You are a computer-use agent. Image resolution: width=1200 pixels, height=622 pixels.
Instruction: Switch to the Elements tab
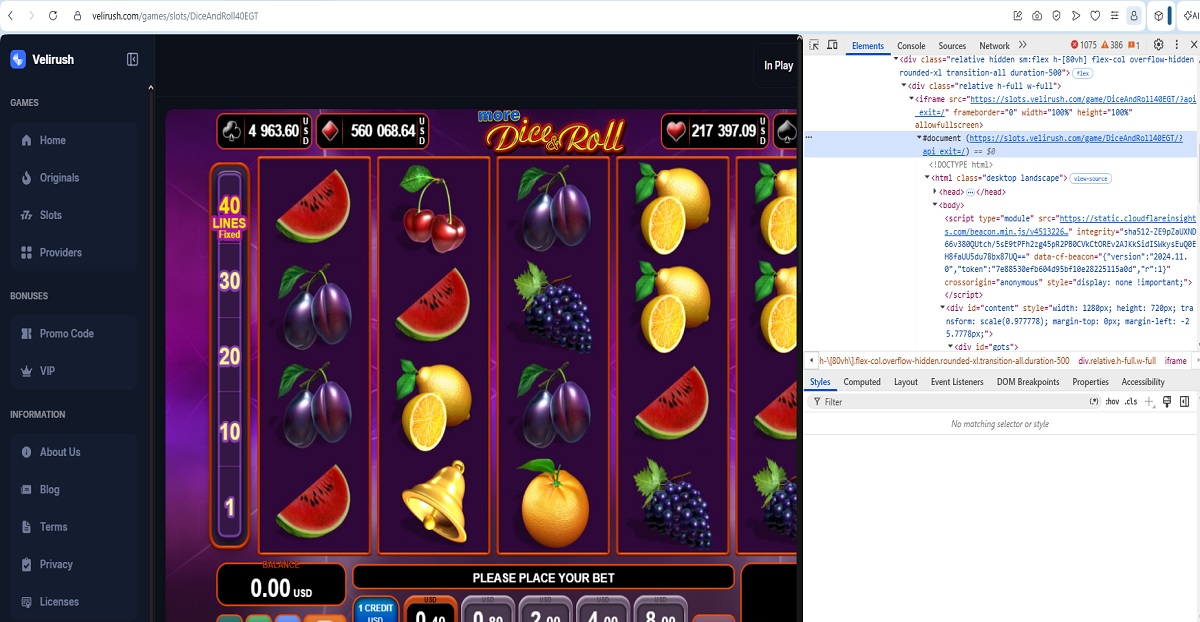point(867,46)
